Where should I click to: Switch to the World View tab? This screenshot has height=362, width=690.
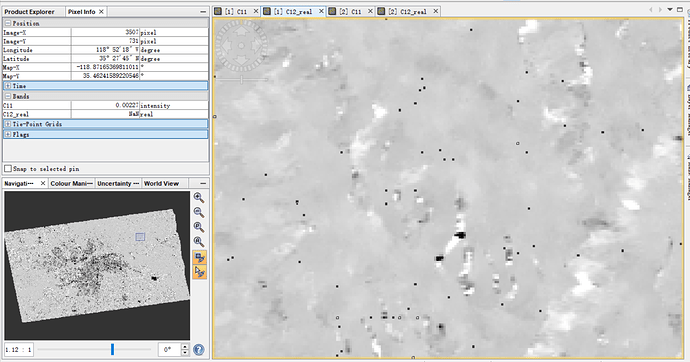coord(161,183)
